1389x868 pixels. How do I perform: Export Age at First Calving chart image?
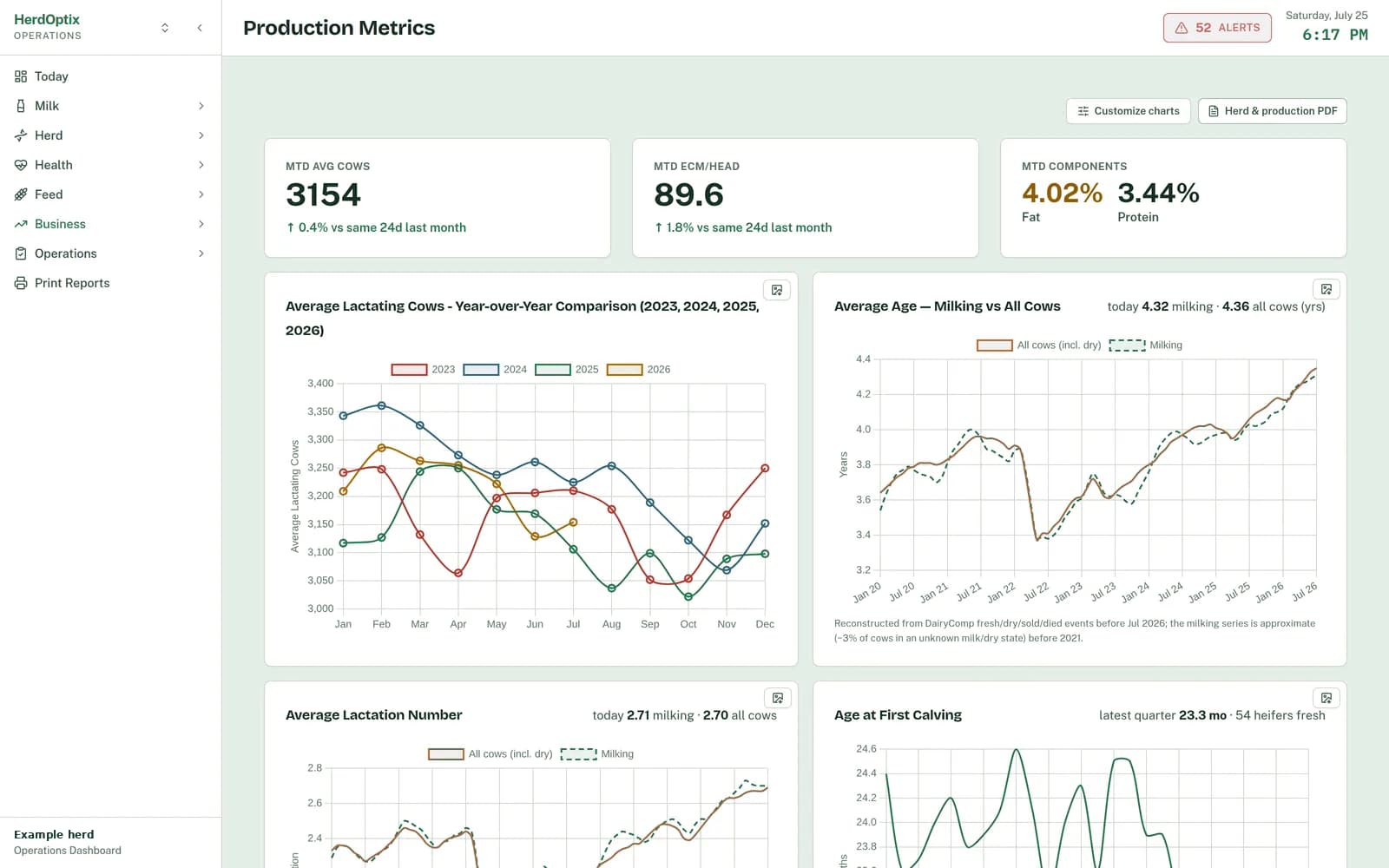1326,698
